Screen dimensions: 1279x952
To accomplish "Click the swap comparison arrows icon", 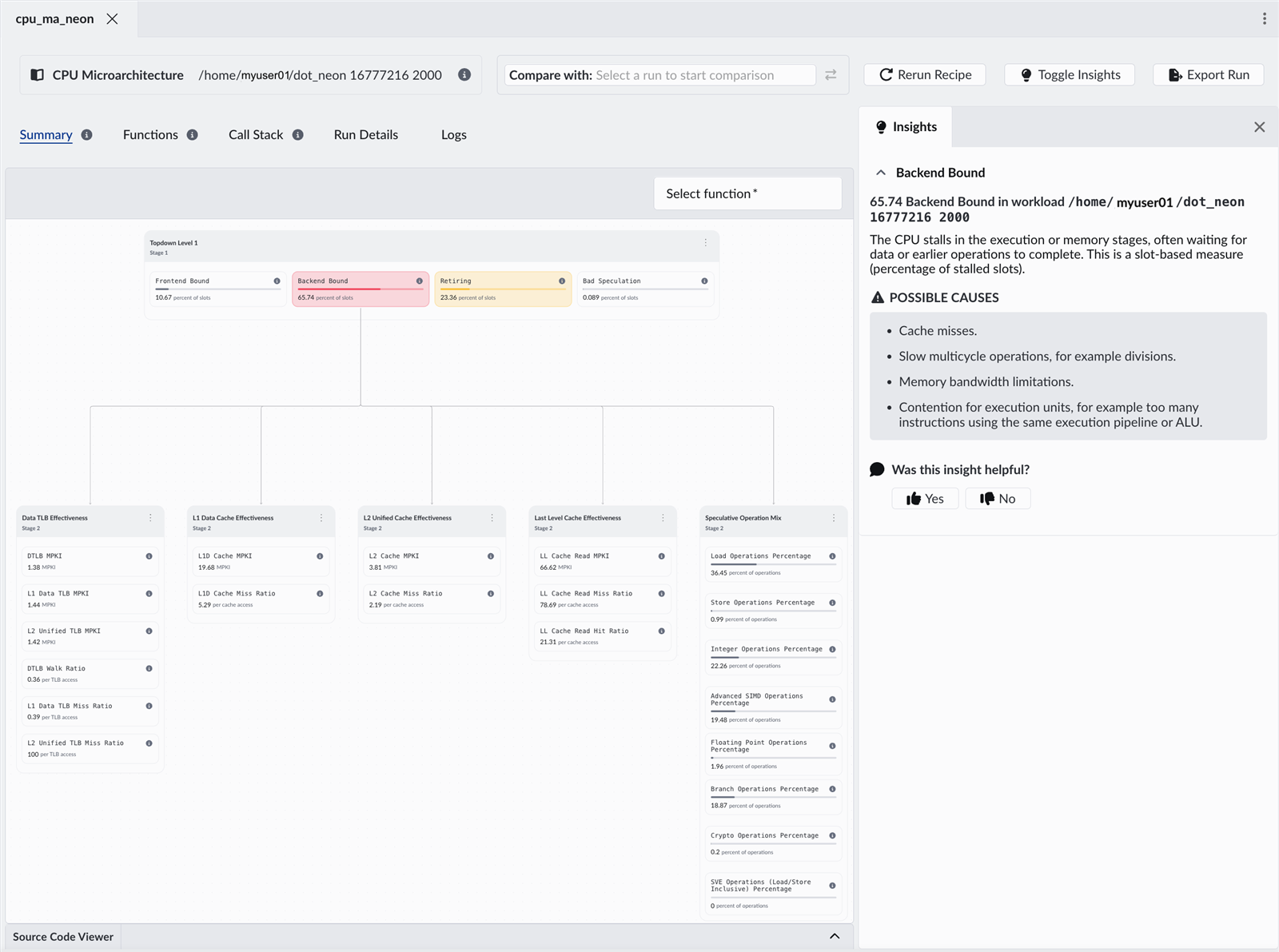I will pos(831,74).
